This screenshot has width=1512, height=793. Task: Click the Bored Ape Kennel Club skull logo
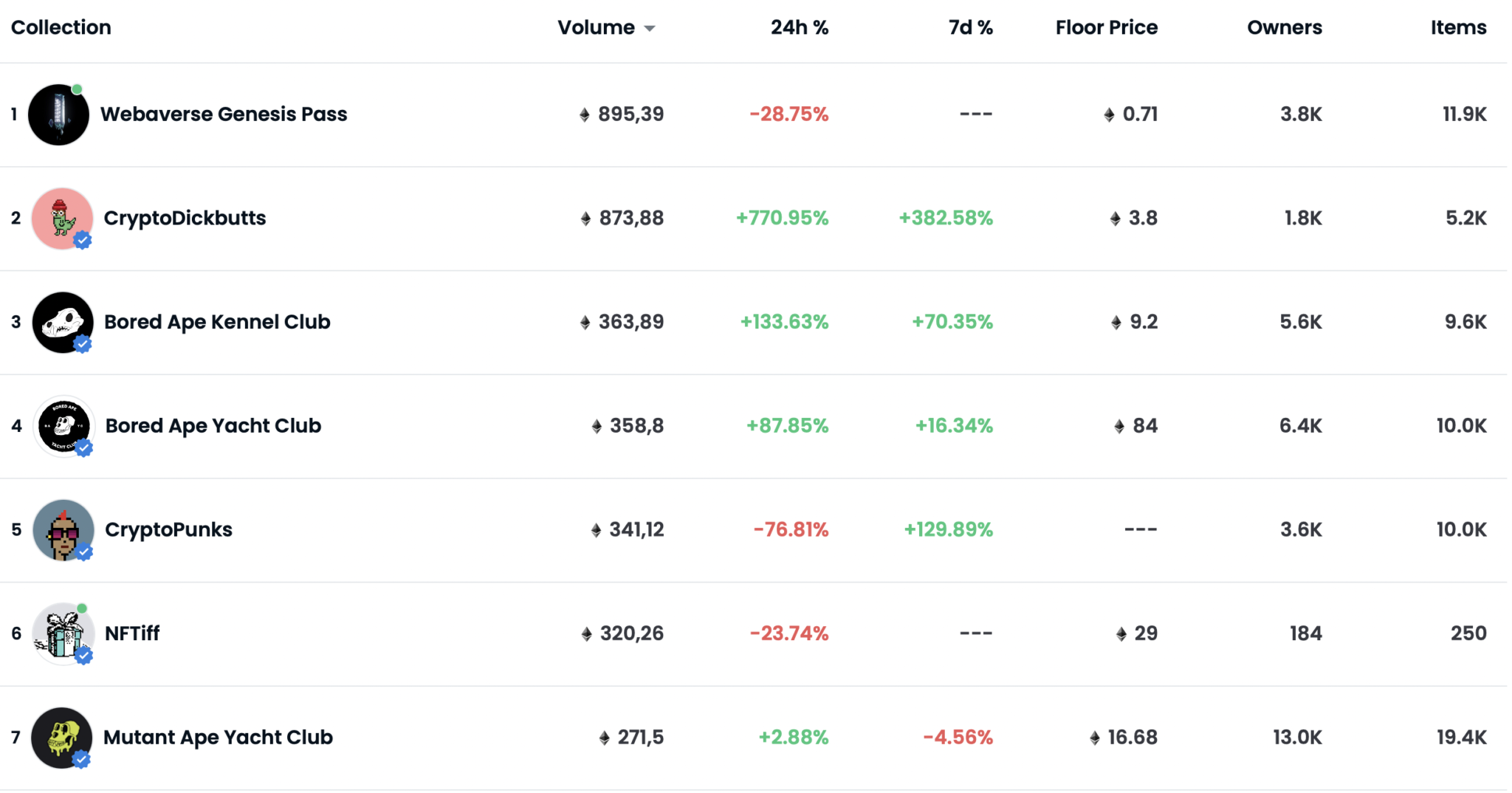tap(63, 323)
